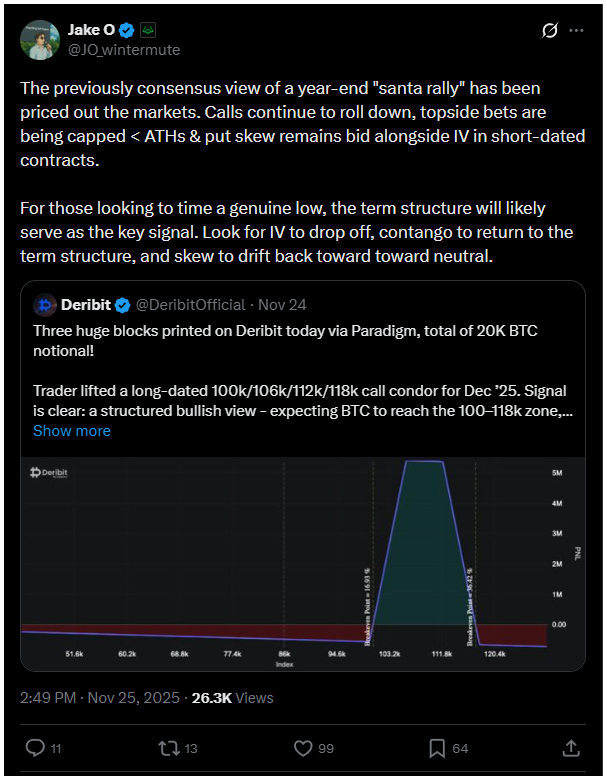The width and height of the screenshot is (607, 780).
Task: Like the post with the heart icon
Action: (x=306, y=747)
